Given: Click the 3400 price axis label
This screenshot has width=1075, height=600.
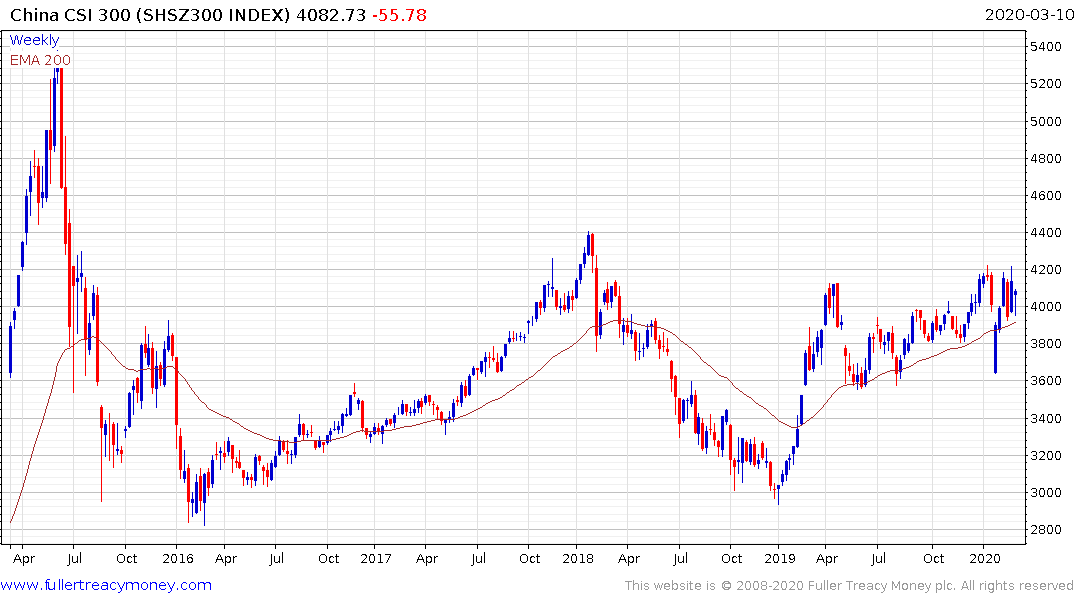Looking at the screenshot, I should [1046, 418].
